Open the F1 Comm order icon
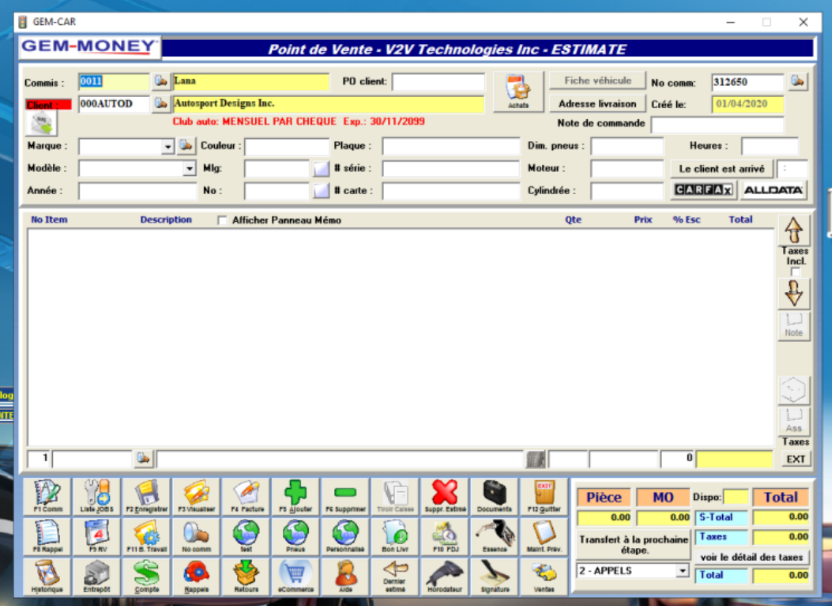Image resolution: width=832 pixels, height=606 pixels. 47,496
